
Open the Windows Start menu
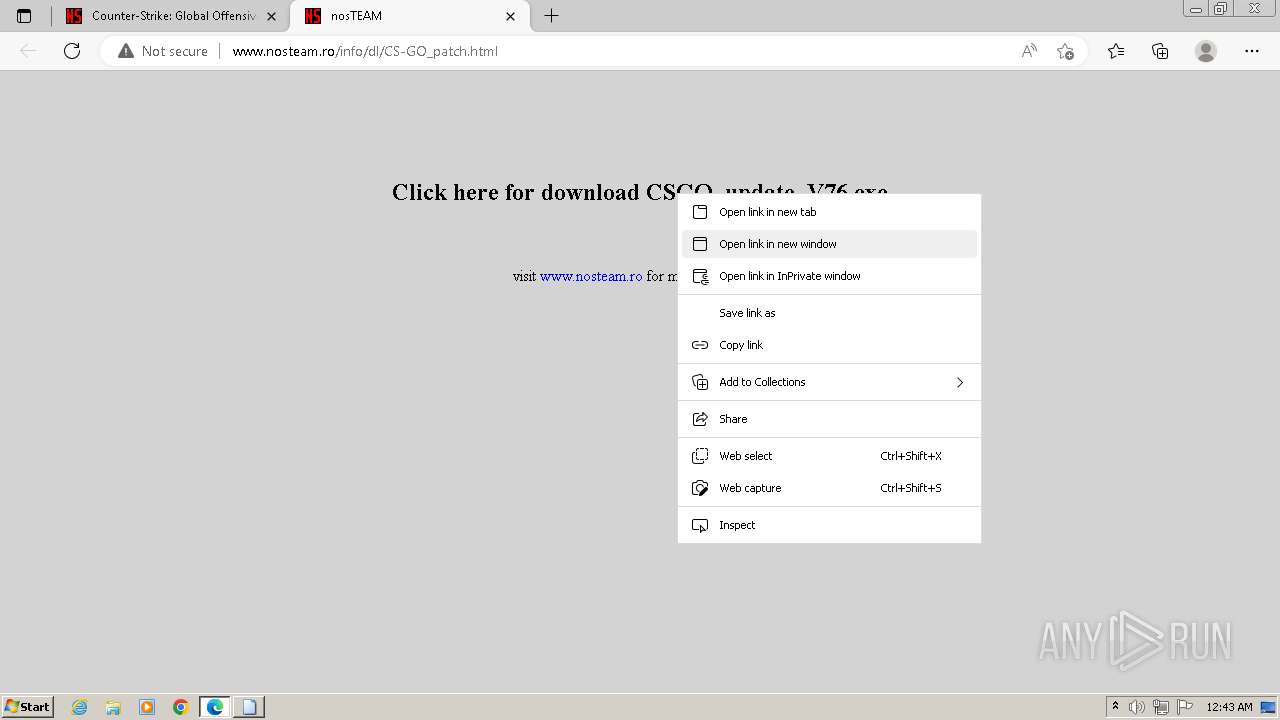tap(27, 706)
